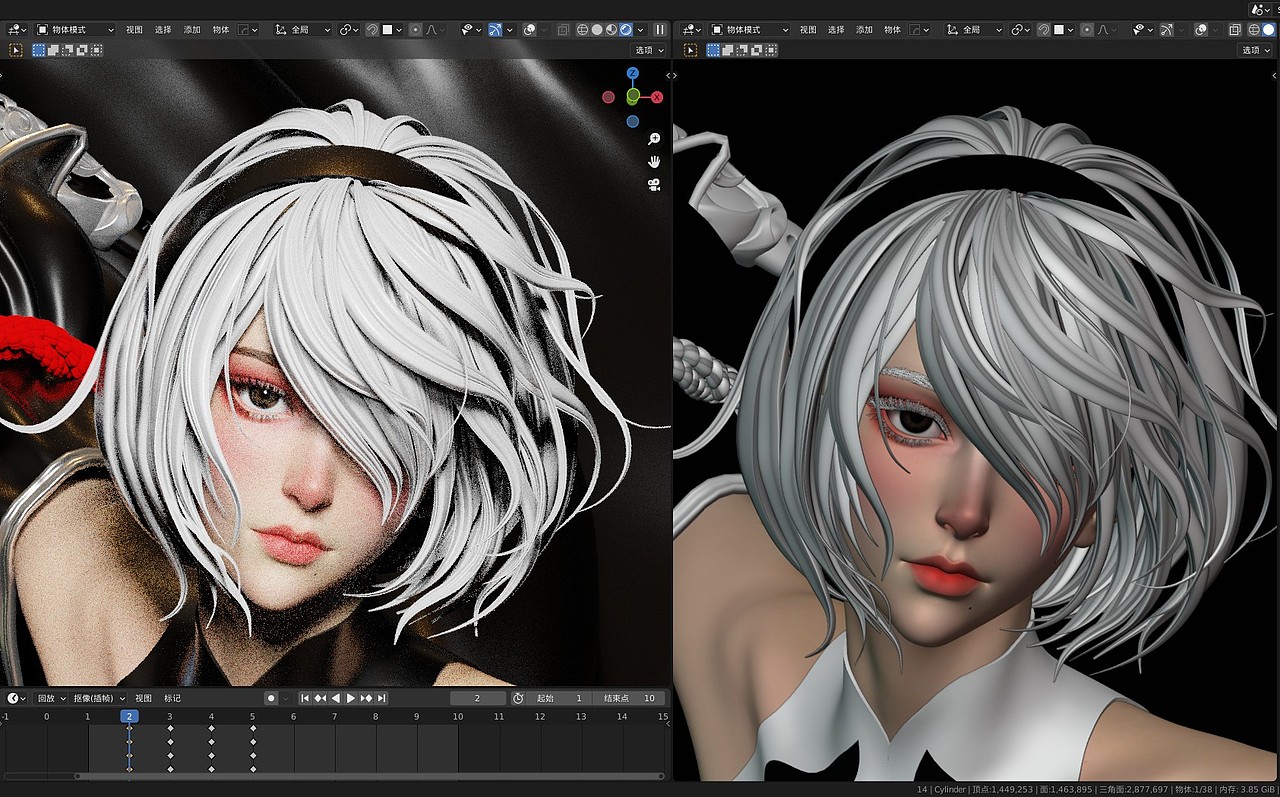1280x797 pixels.
Task: Open editor type menu in left viewport
Action: coord(17,30)
